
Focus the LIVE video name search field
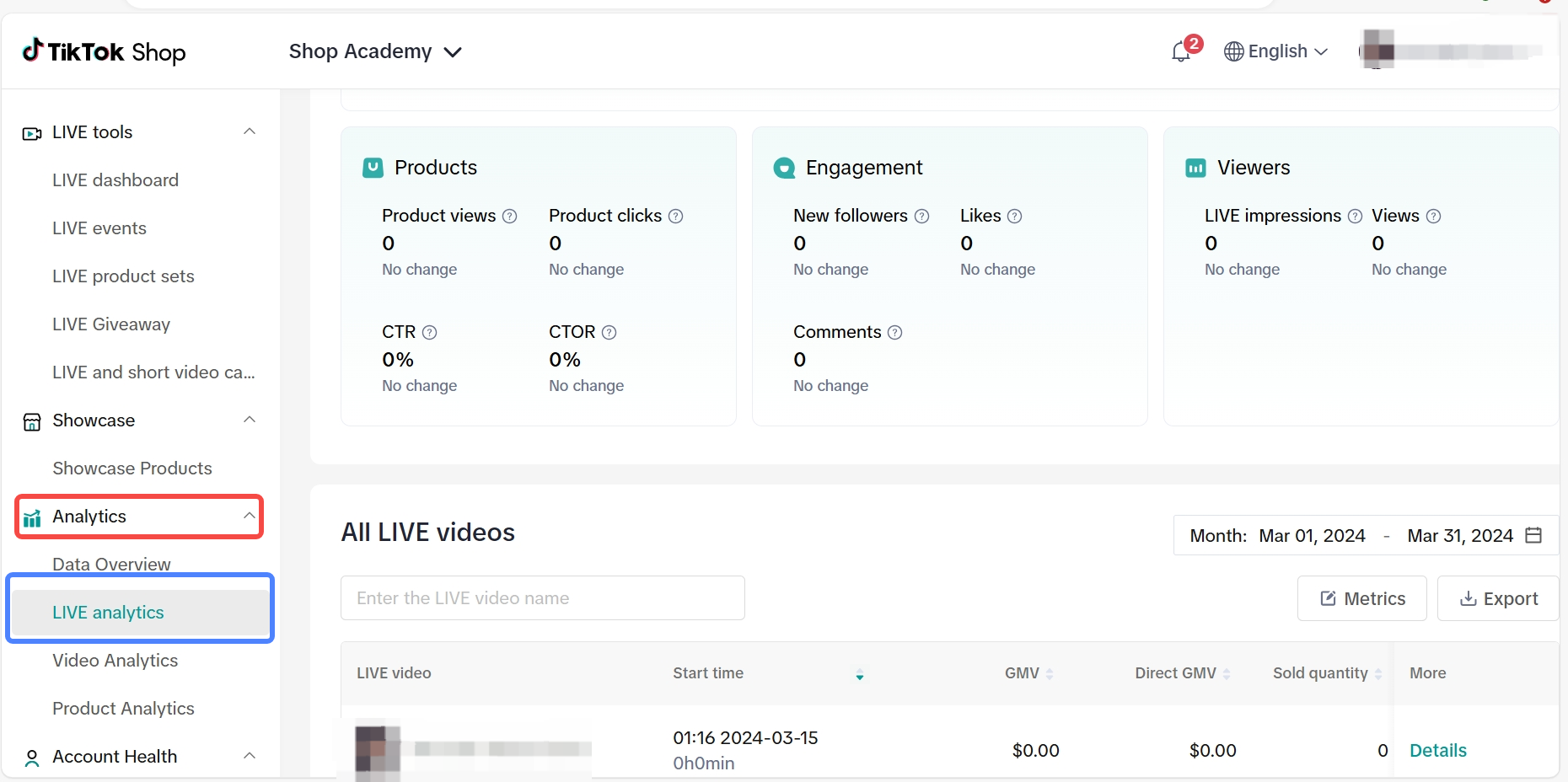pyautogui.click(x=542, y=598)
